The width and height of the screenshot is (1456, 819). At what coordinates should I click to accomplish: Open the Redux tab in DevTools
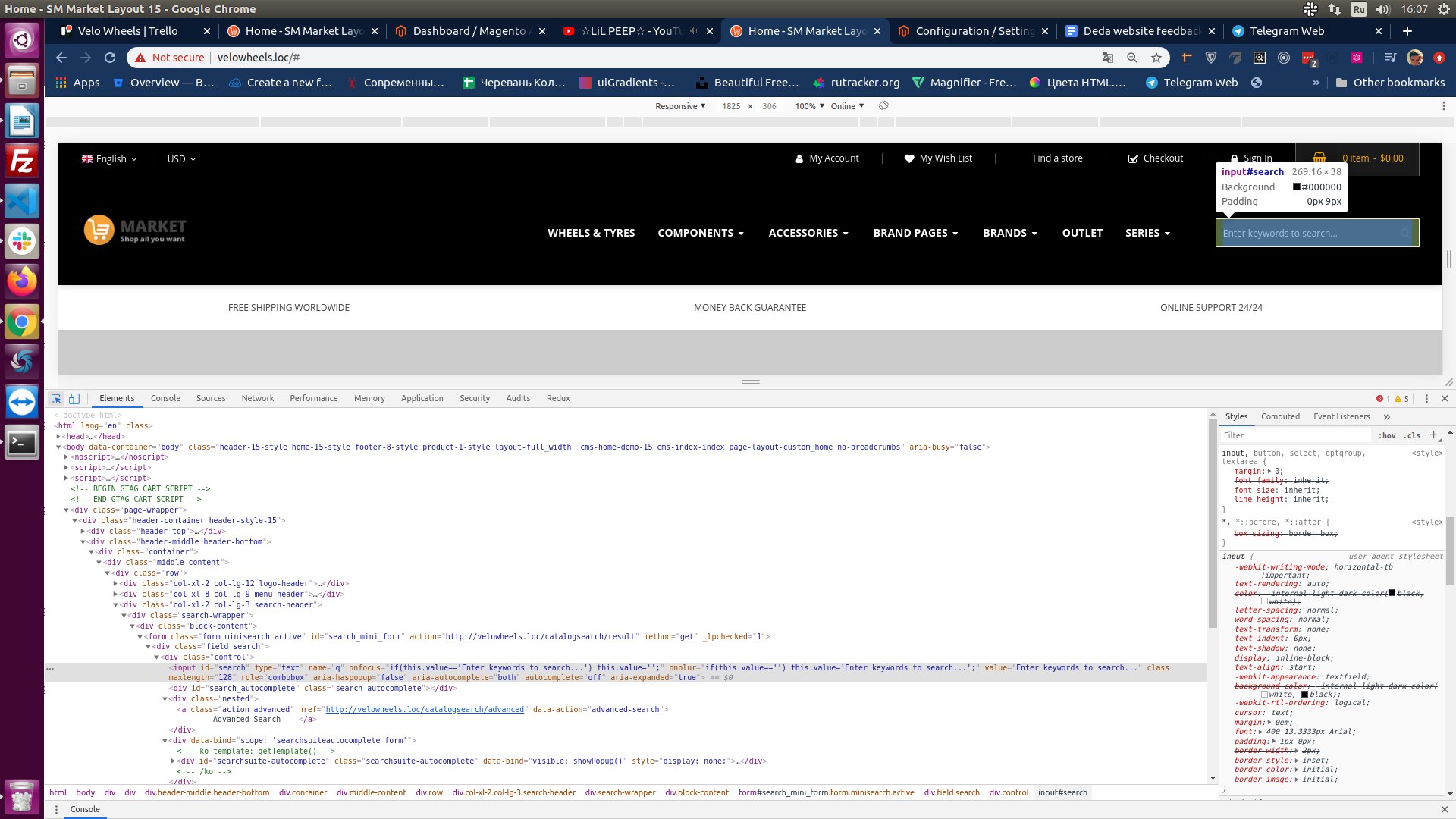pyautogui.click(x=558, y=398)
